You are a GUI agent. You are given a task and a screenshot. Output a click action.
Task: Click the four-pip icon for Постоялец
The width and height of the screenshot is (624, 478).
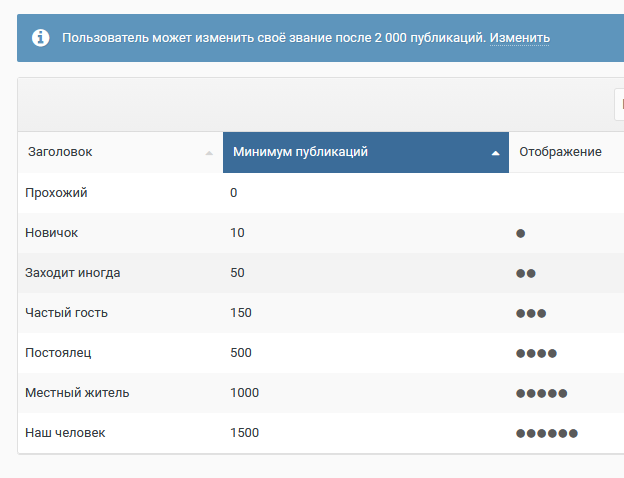click(x=536, y=353)
